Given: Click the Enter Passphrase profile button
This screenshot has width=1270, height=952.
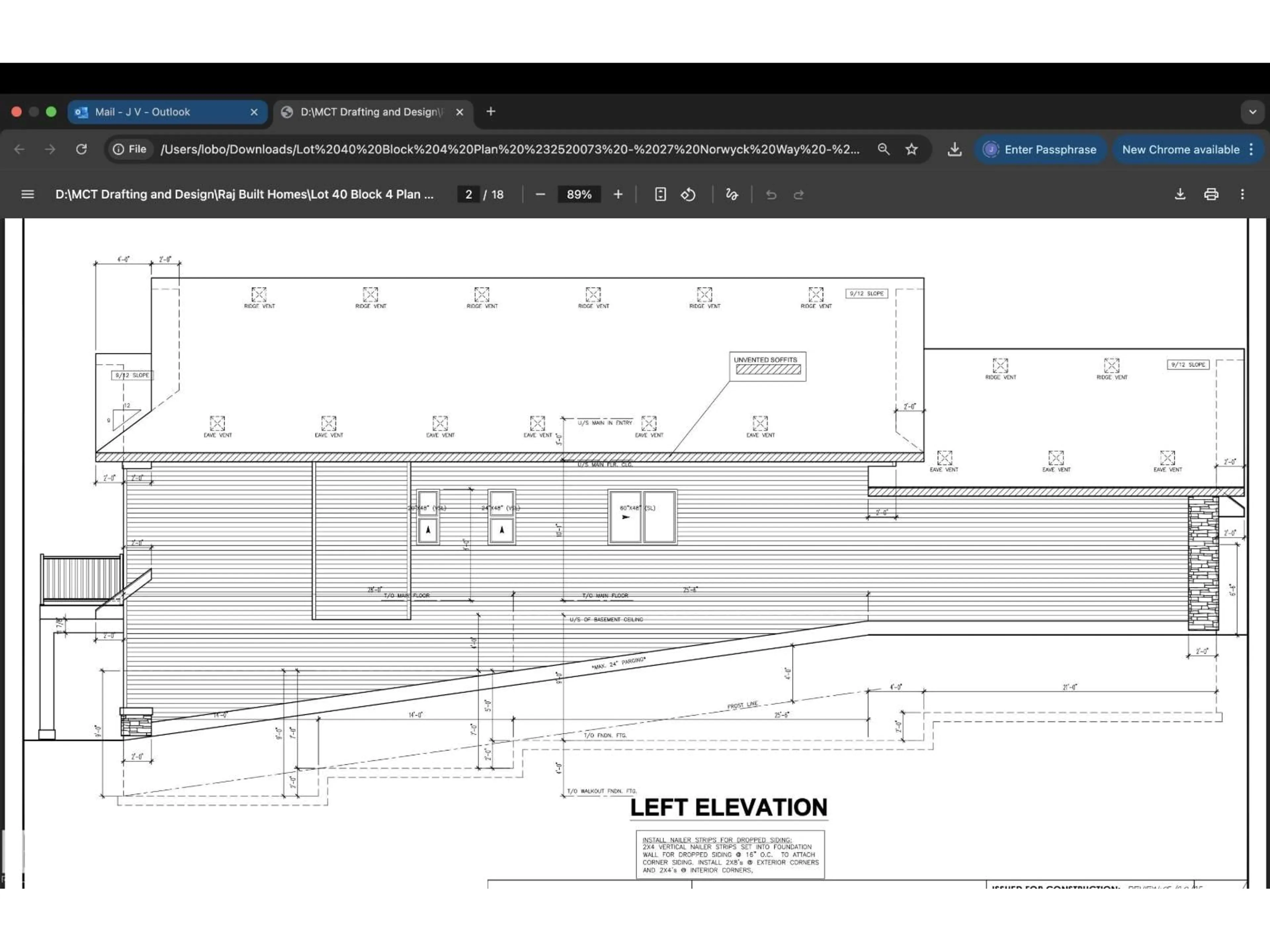Looking at the screenshot, I should [1040, 149].
